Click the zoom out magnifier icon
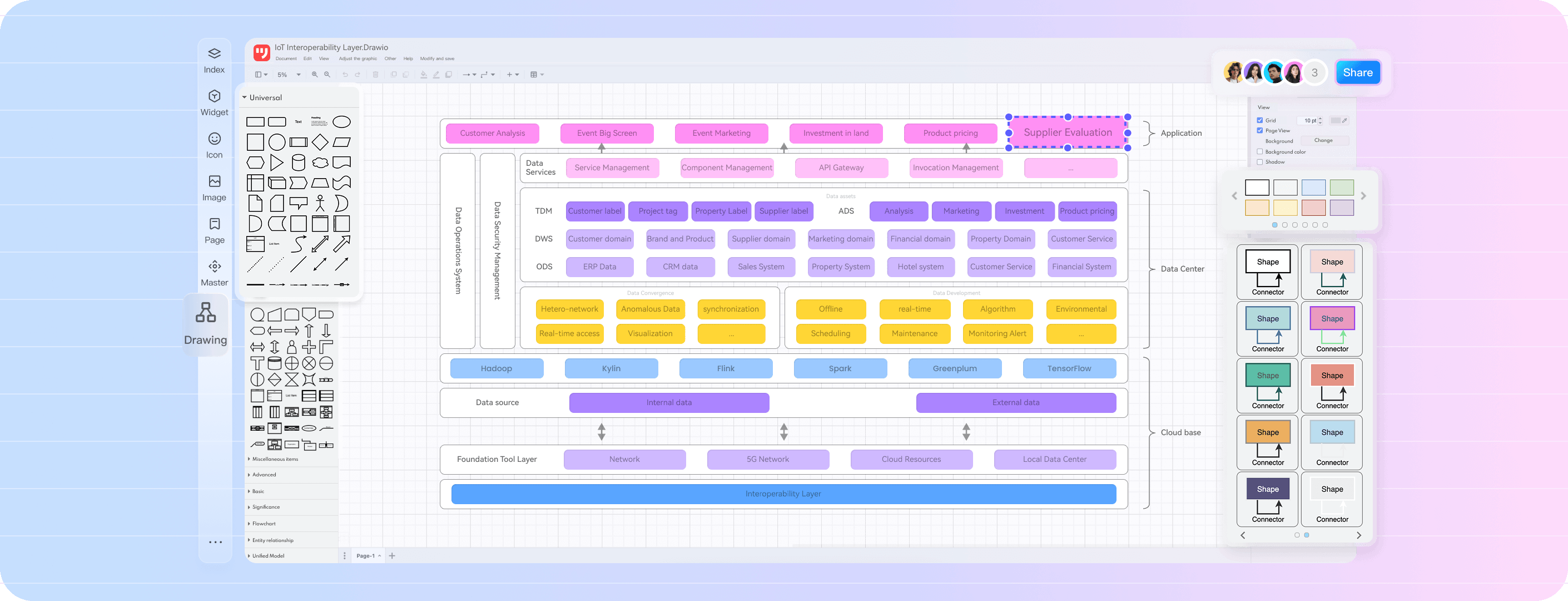Screen dimensions: 1568x601 click(x=328, y=74)
